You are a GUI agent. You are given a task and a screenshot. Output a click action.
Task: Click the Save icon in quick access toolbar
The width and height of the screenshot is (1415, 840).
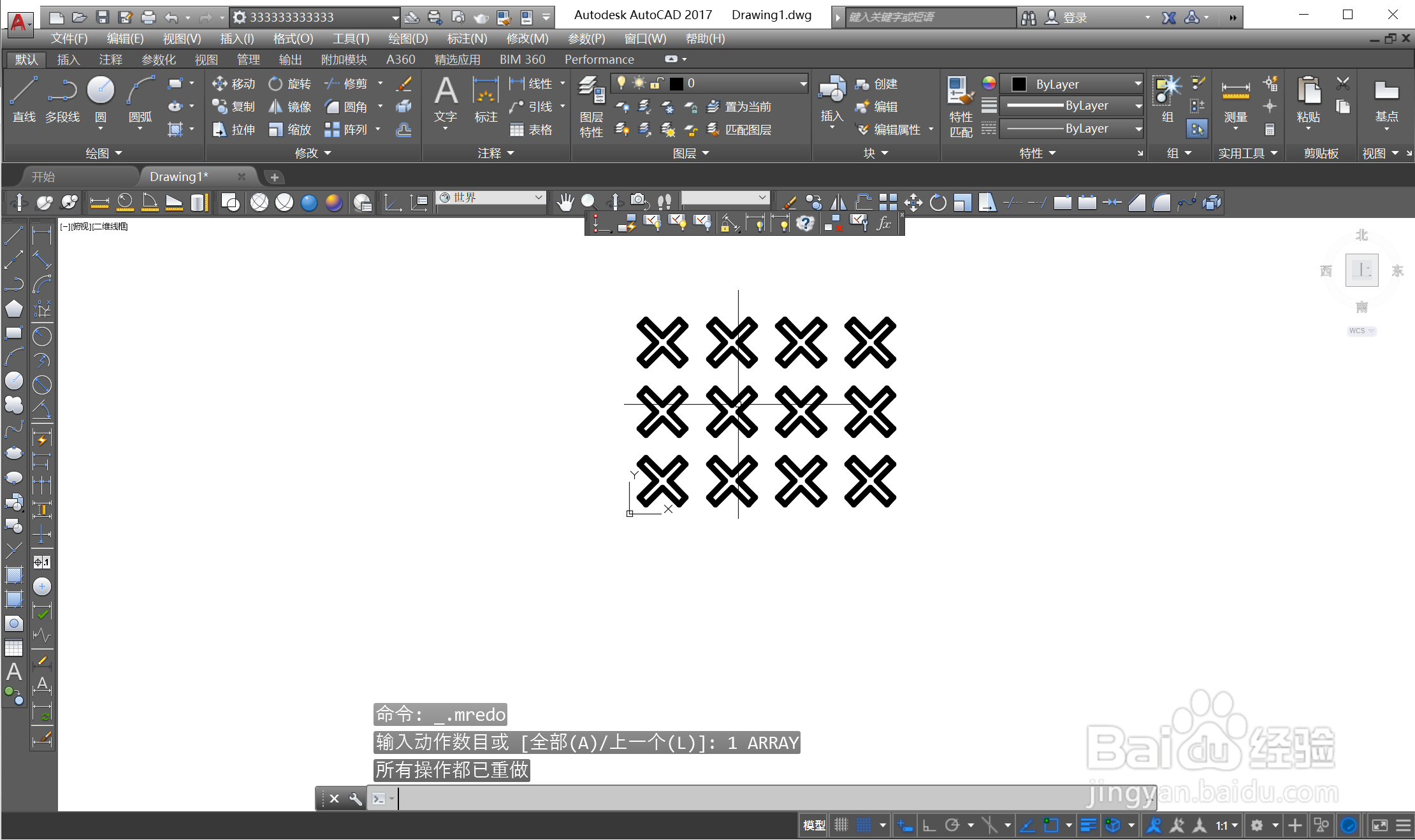102,17
